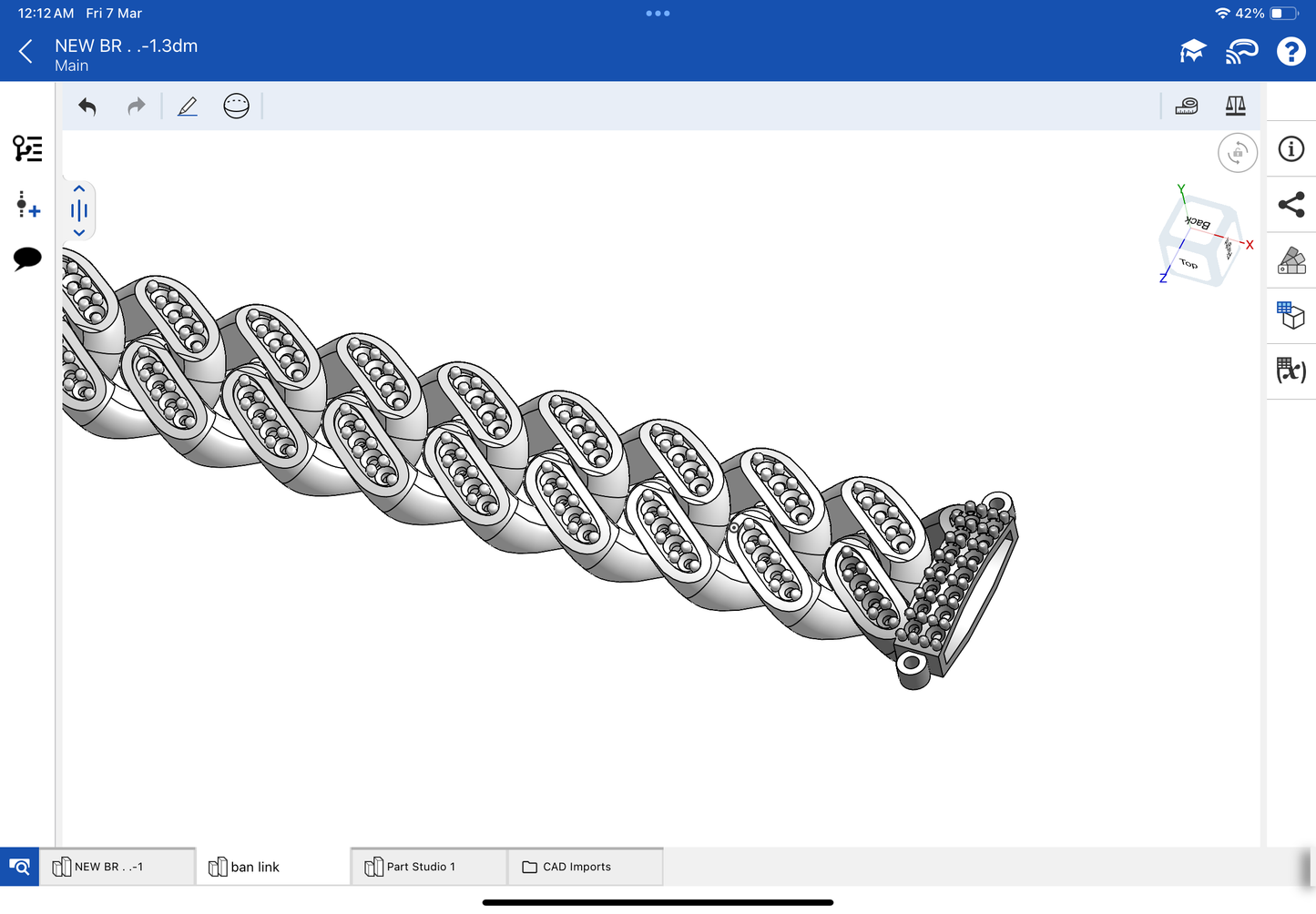The width and height of the screenshot is (1316, 914).
Task: Open the comments speech bubble
Action: tap(27, 259)
